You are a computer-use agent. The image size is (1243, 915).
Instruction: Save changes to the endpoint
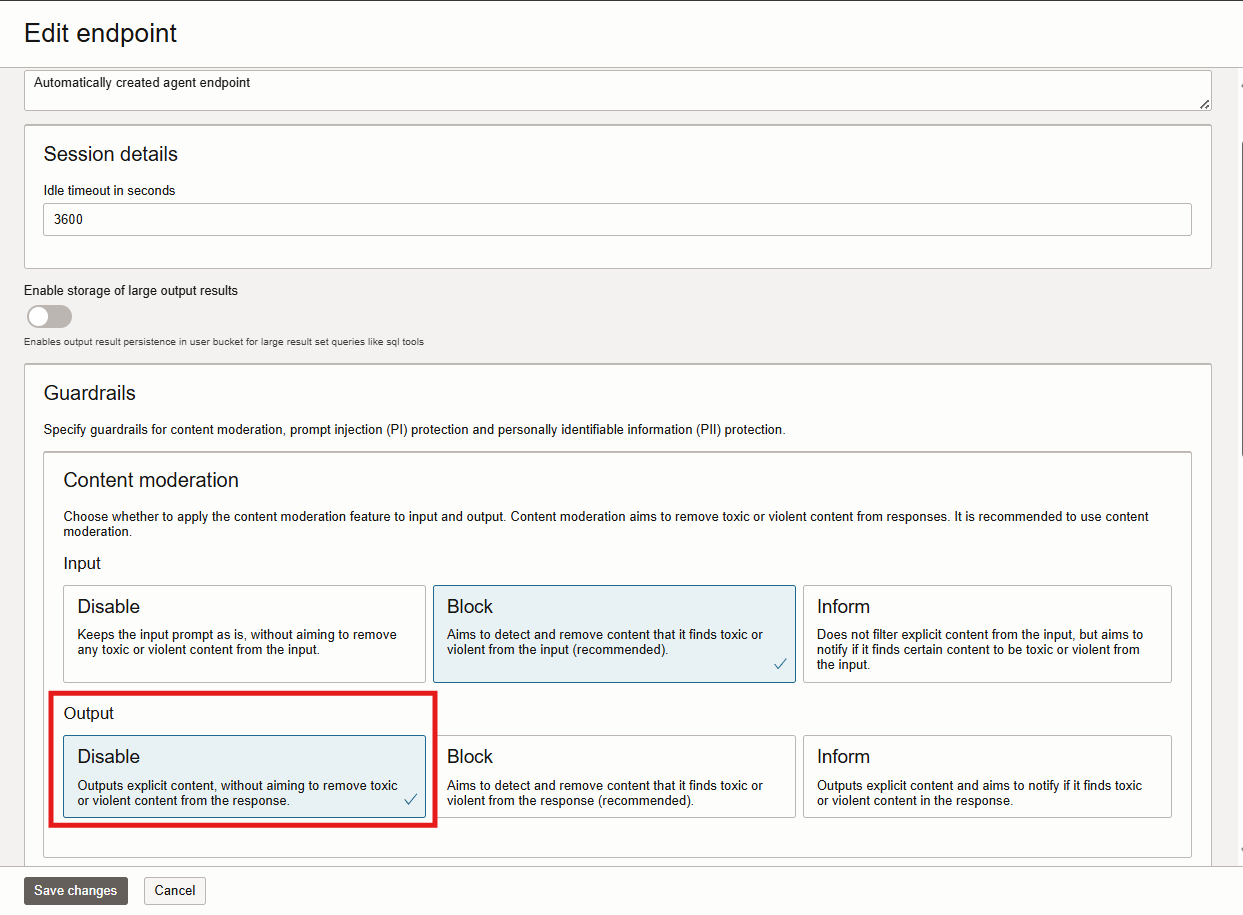(76, 890)
